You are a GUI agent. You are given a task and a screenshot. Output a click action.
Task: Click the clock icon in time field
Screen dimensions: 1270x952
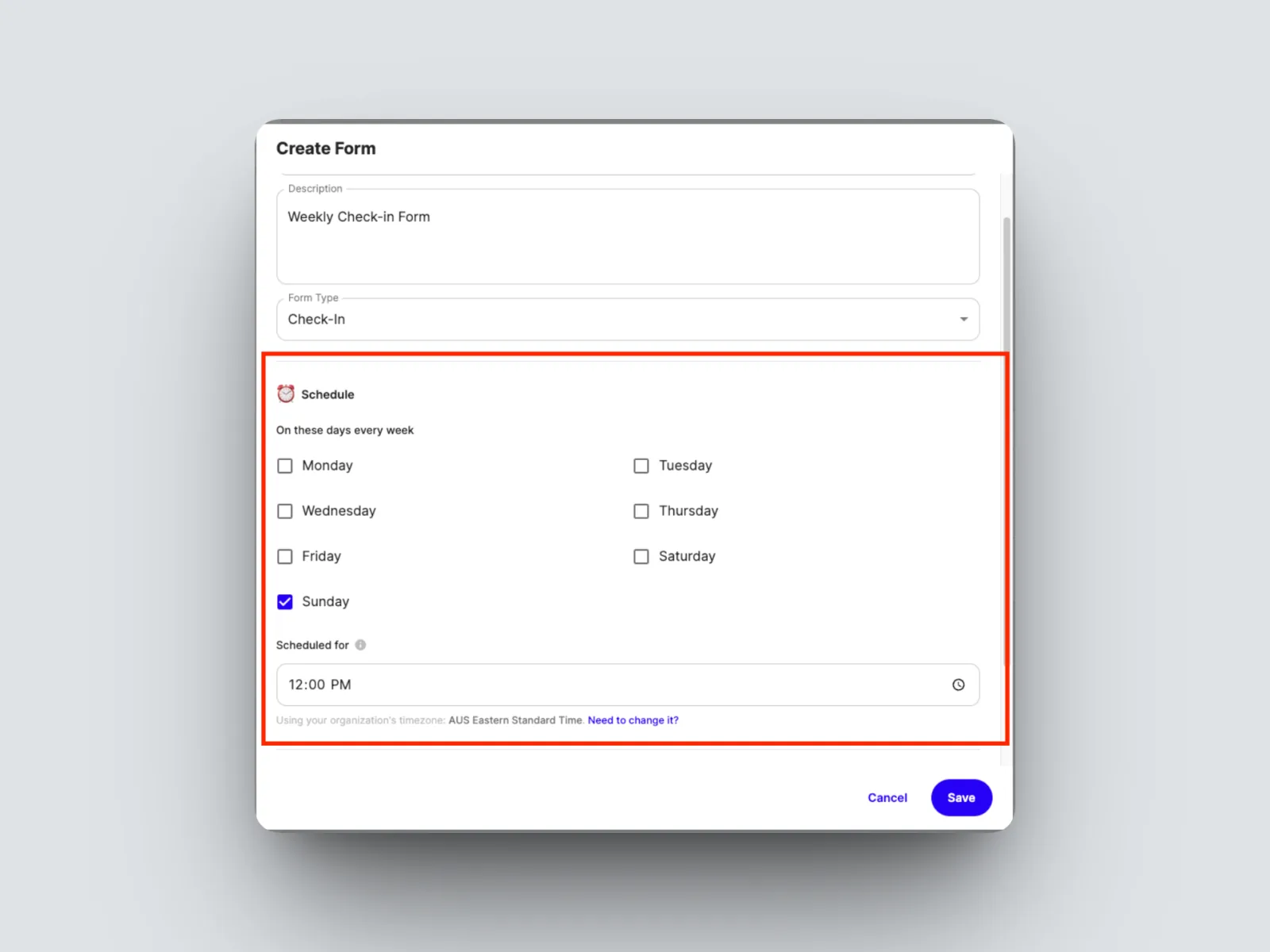(x=958, y=685)
